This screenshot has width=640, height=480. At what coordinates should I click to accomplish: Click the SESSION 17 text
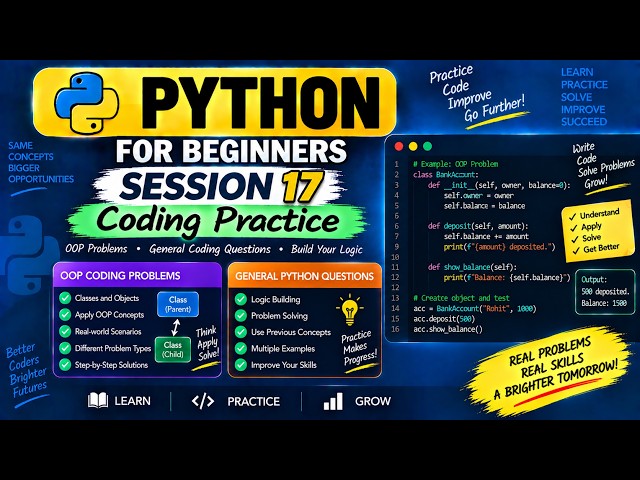tap(222, 186)
